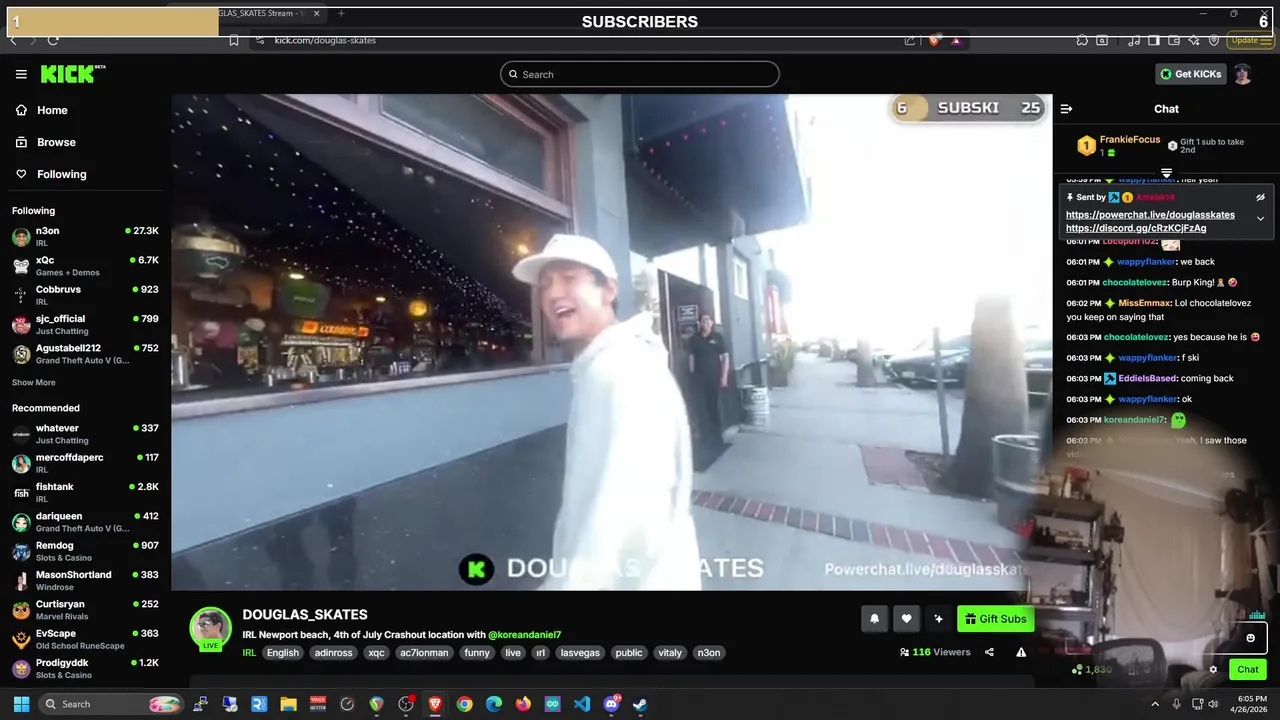Open n3on's followed channel
This screenshot has width=1280, height=720.
(x=85, y=236)
